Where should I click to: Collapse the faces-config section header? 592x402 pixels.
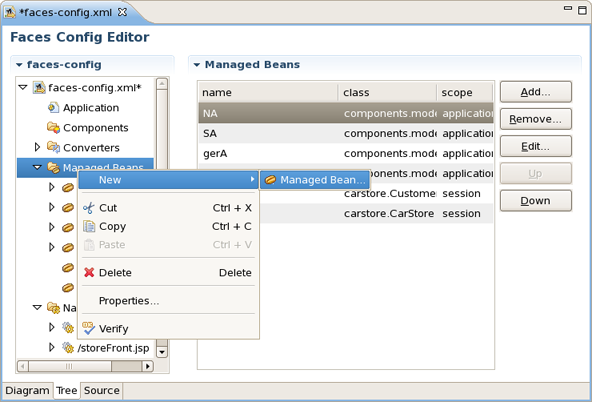[x=19, y=65]
